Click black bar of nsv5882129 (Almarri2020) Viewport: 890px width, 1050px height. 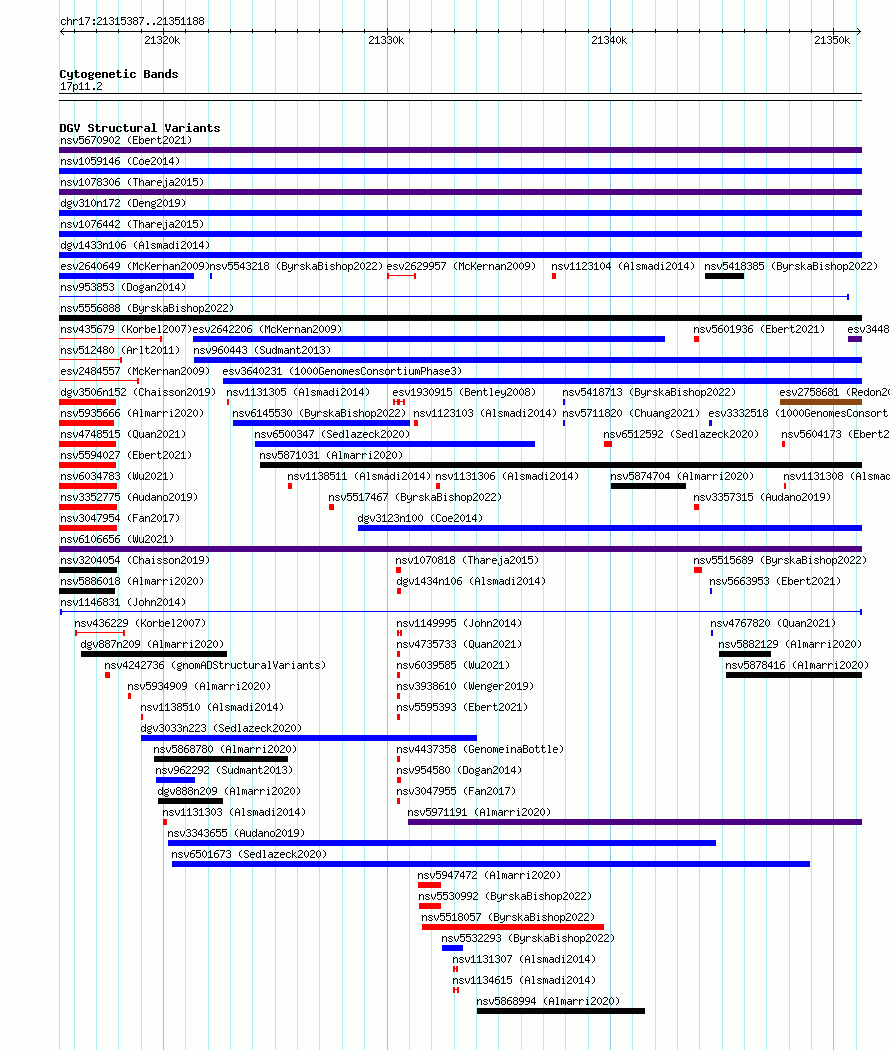click(x=745, y=654)
